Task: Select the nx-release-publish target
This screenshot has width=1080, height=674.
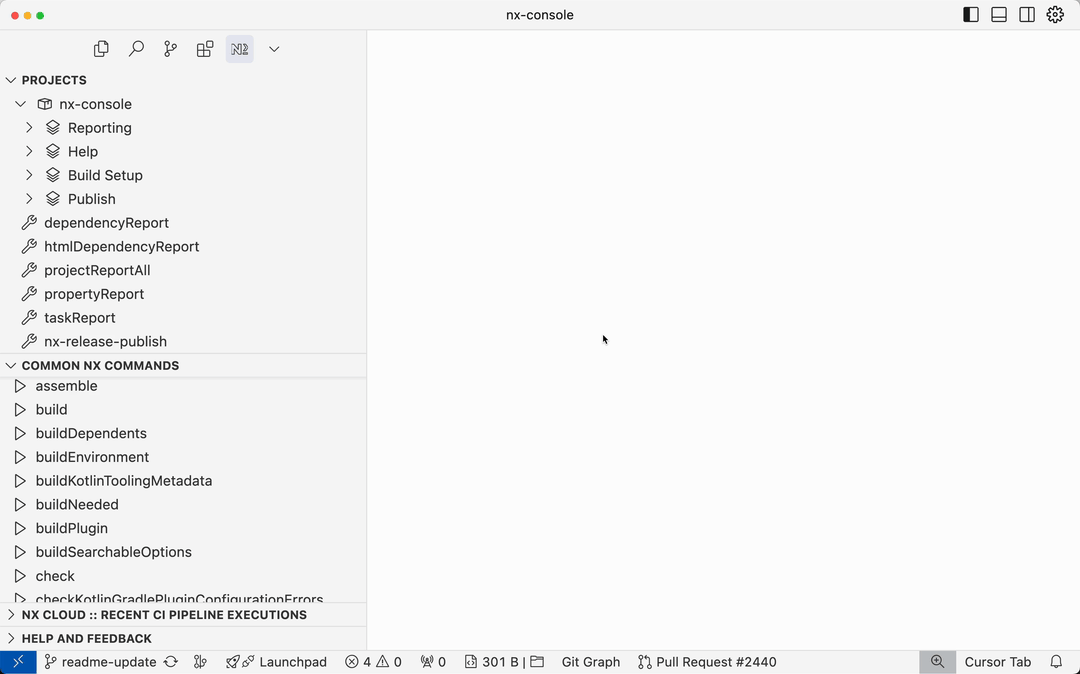Action: (105, 341)
